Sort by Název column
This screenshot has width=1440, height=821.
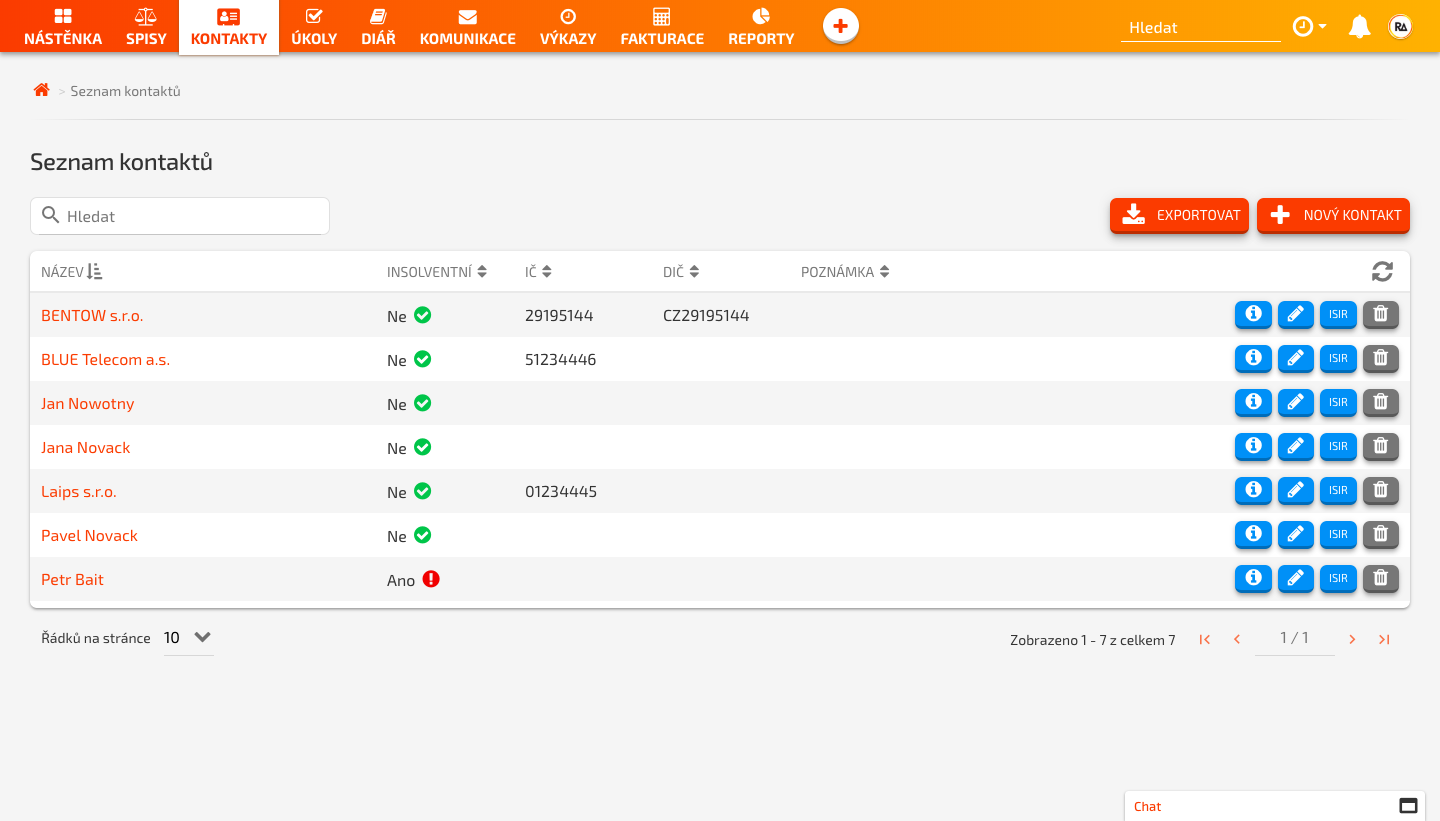71,272
